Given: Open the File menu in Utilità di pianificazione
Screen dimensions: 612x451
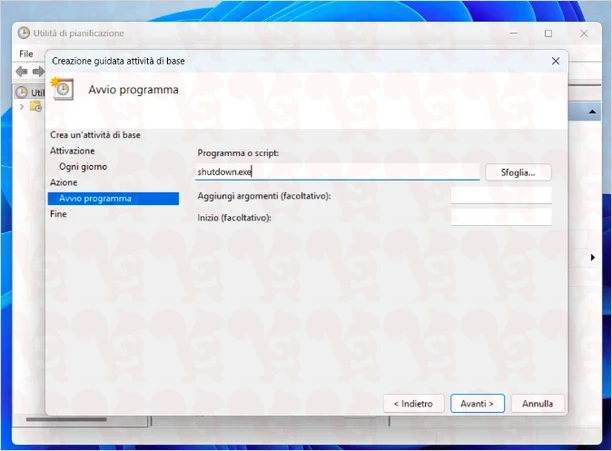Looking at the screenshot, I should tap(26, 54).
